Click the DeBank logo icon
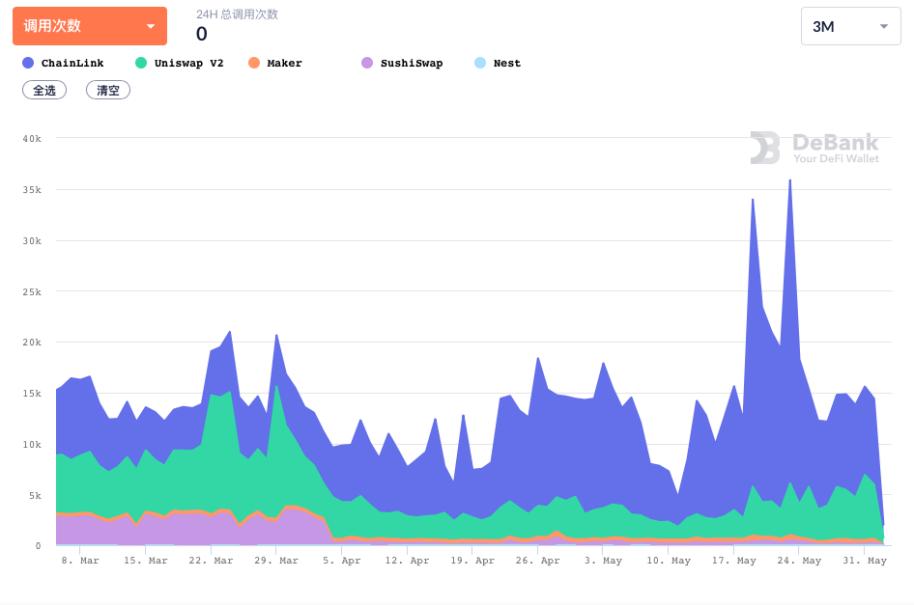Viewport: 914px width, 605px height. (x=765, y=148)
